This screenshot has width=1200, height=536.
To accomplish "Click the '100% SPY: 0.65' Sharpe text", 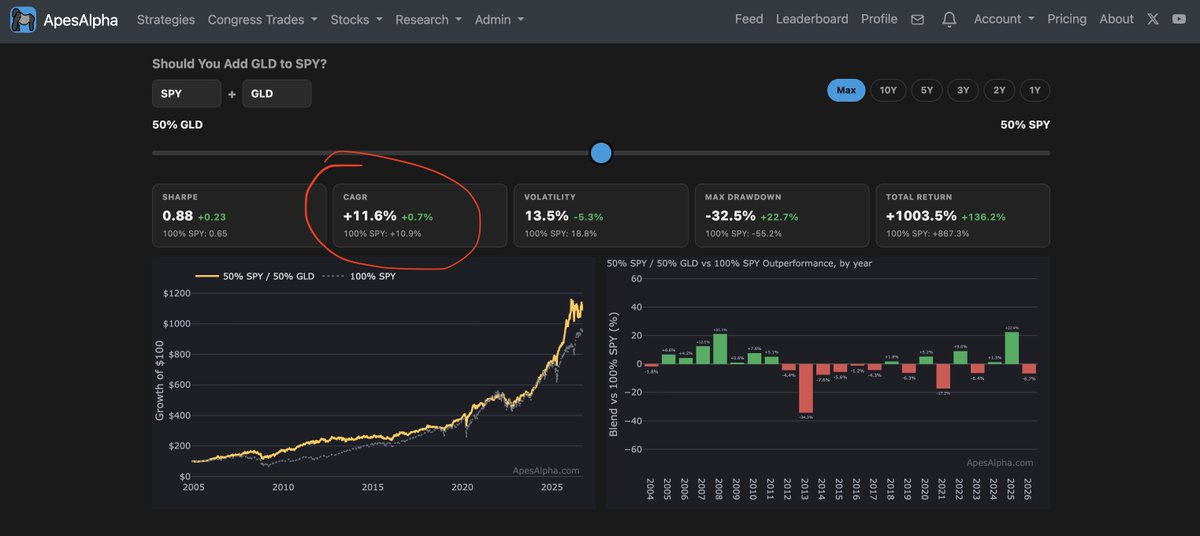I will point(195,233).
